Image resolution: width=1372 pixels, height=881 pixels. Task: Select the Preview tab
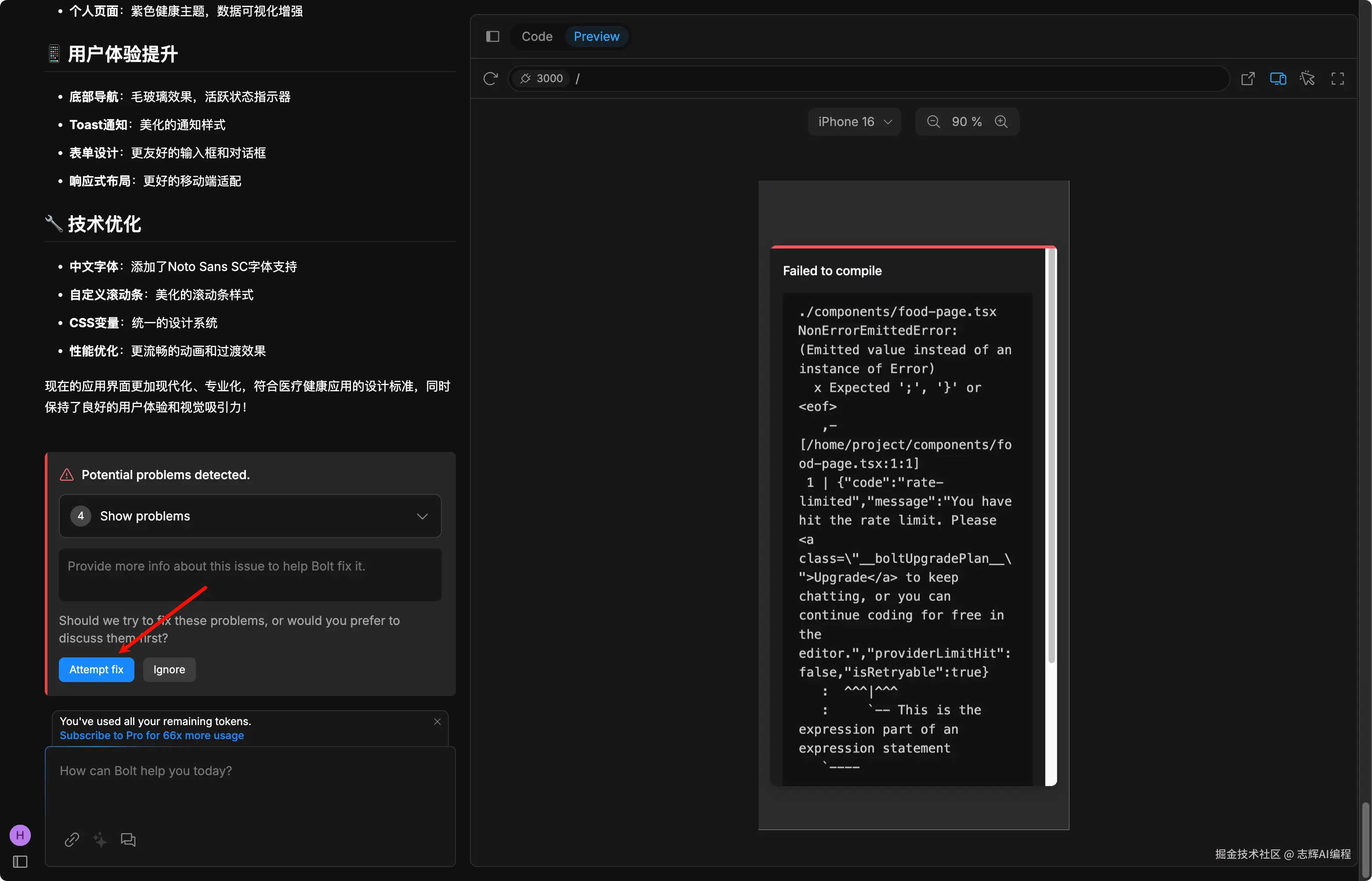(596, 36)
